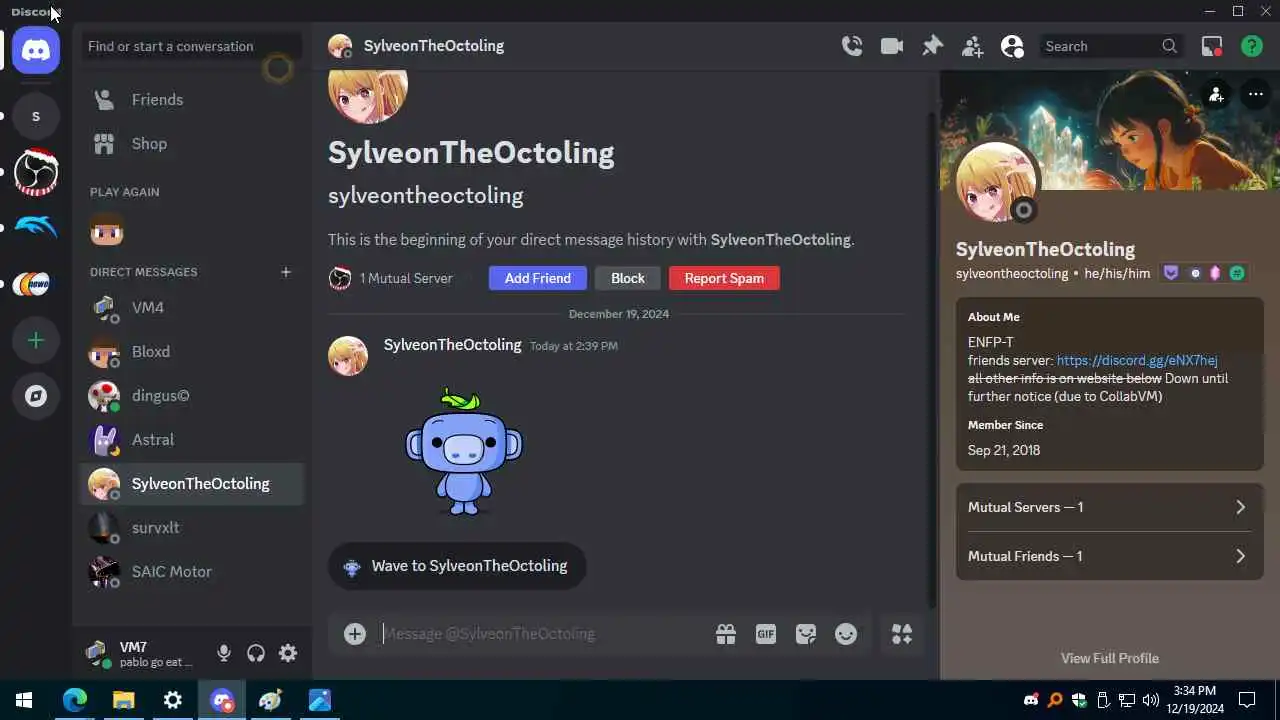Click the volume tray icon
This screenshot has width=1280, height=720.
coord(1151,700)
